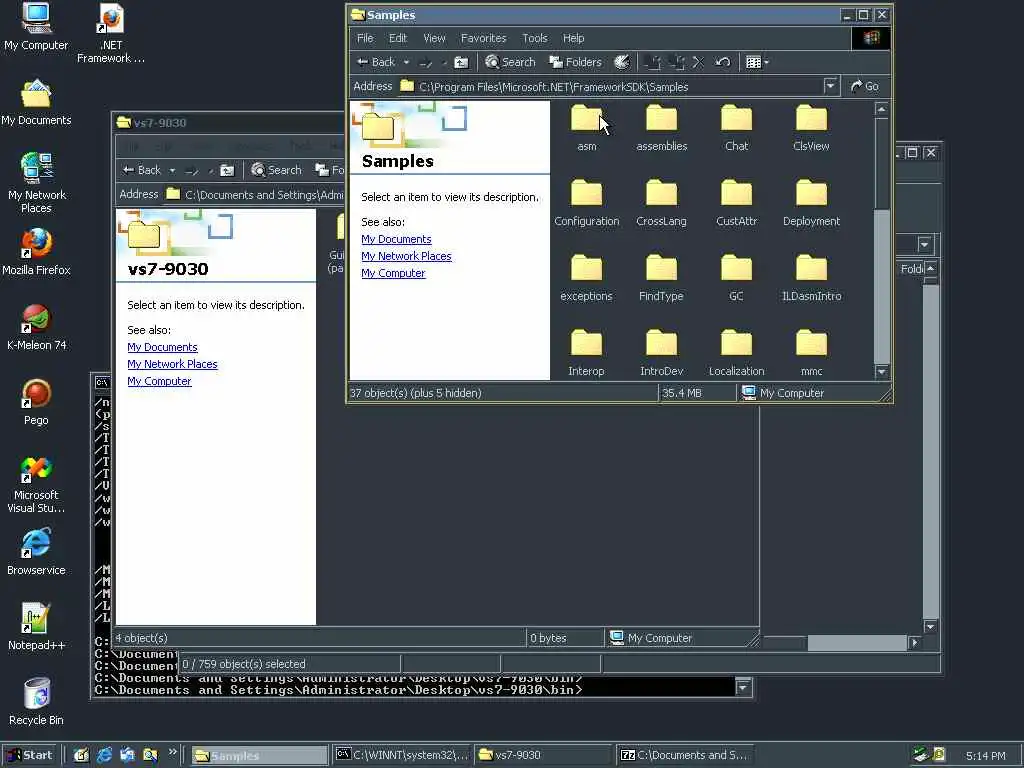
Task: Click My Computer link in Samples pane
Action: pos(393,273)
